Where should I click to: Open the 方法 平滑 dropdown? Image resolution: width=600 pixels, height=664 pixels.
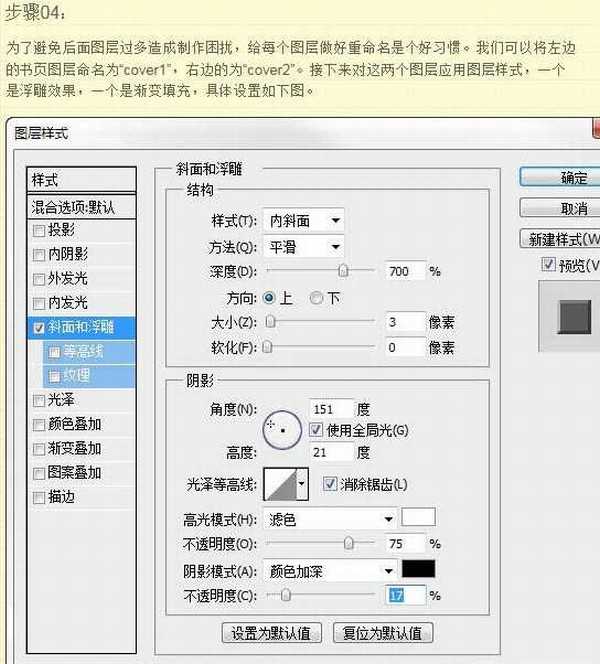pos(302,246)
